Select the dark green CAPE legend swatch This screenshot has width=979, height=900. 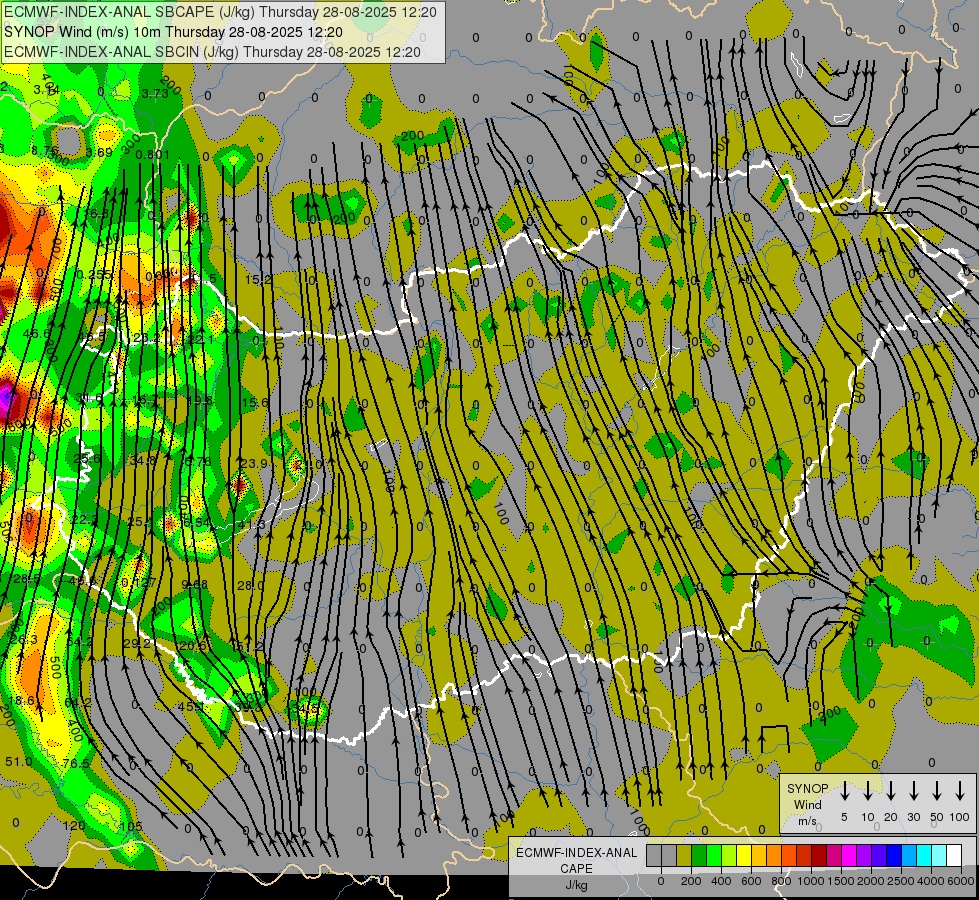click(699, 855)
